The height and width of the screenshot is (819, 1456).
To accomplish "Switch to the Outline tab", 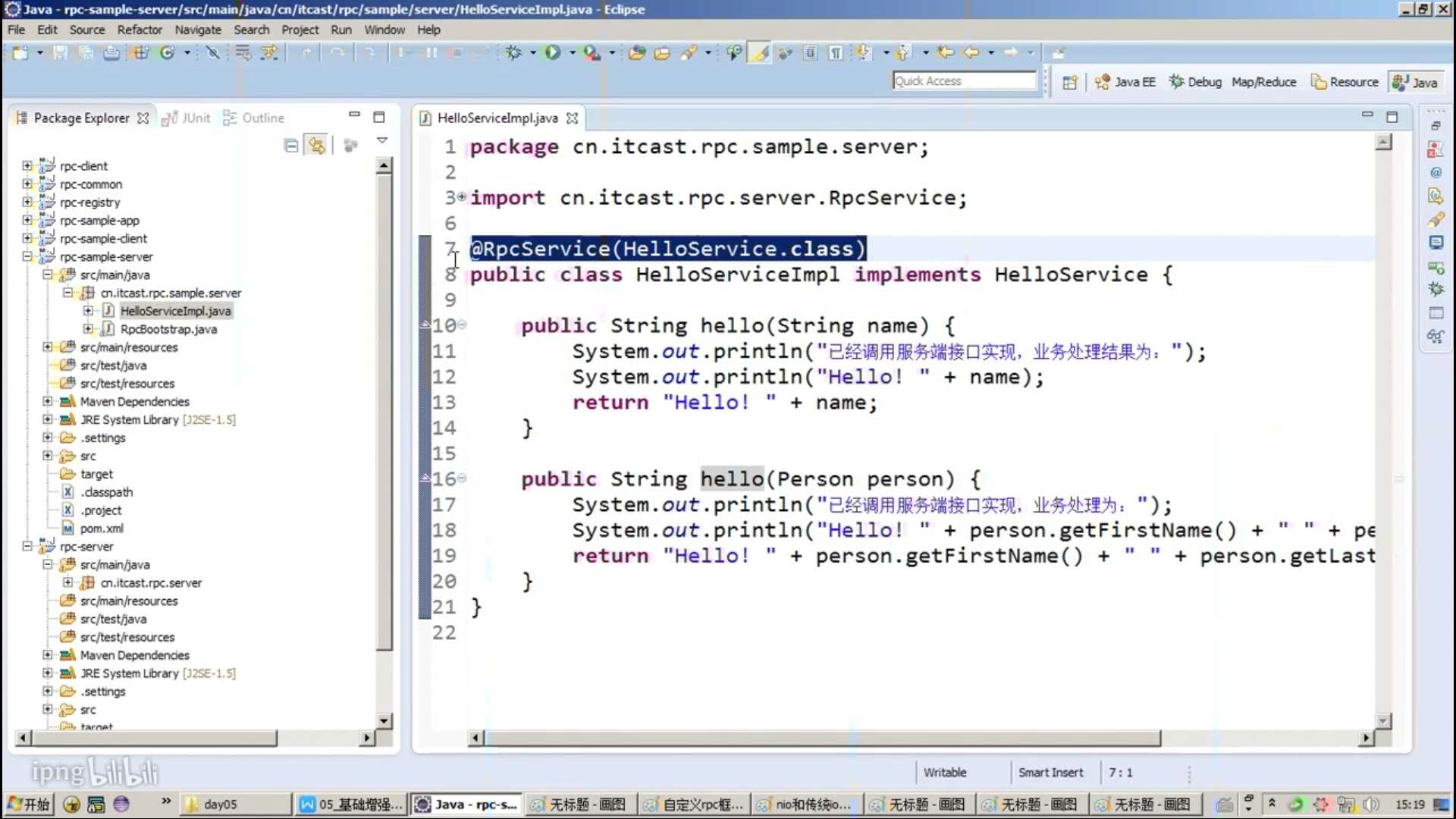I will pyautogui.click(x=253, y=118).
